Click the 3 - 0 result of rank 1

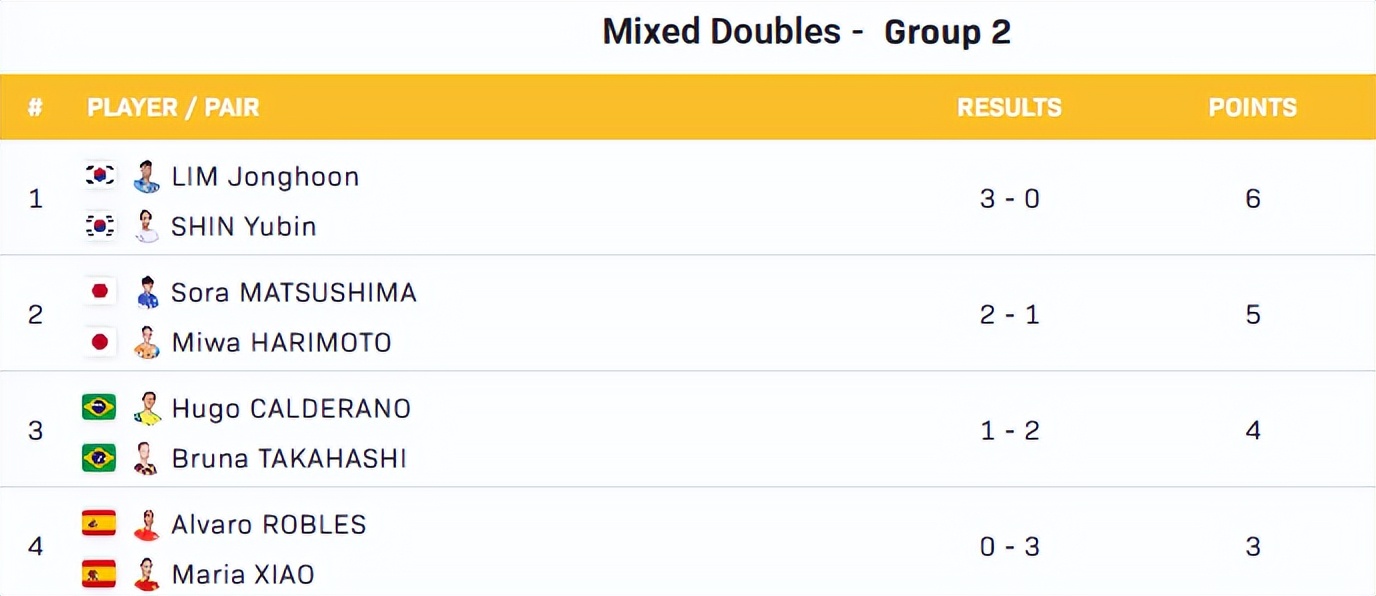click(1009, 199)
